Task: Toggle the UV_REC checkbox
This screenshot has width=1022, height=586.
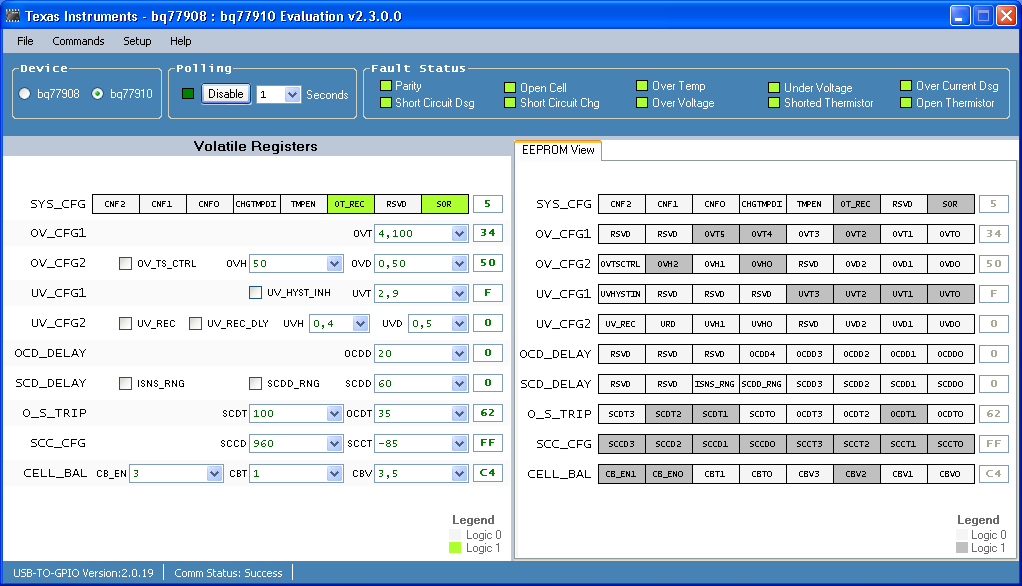Action: click(x=125, y=323)
